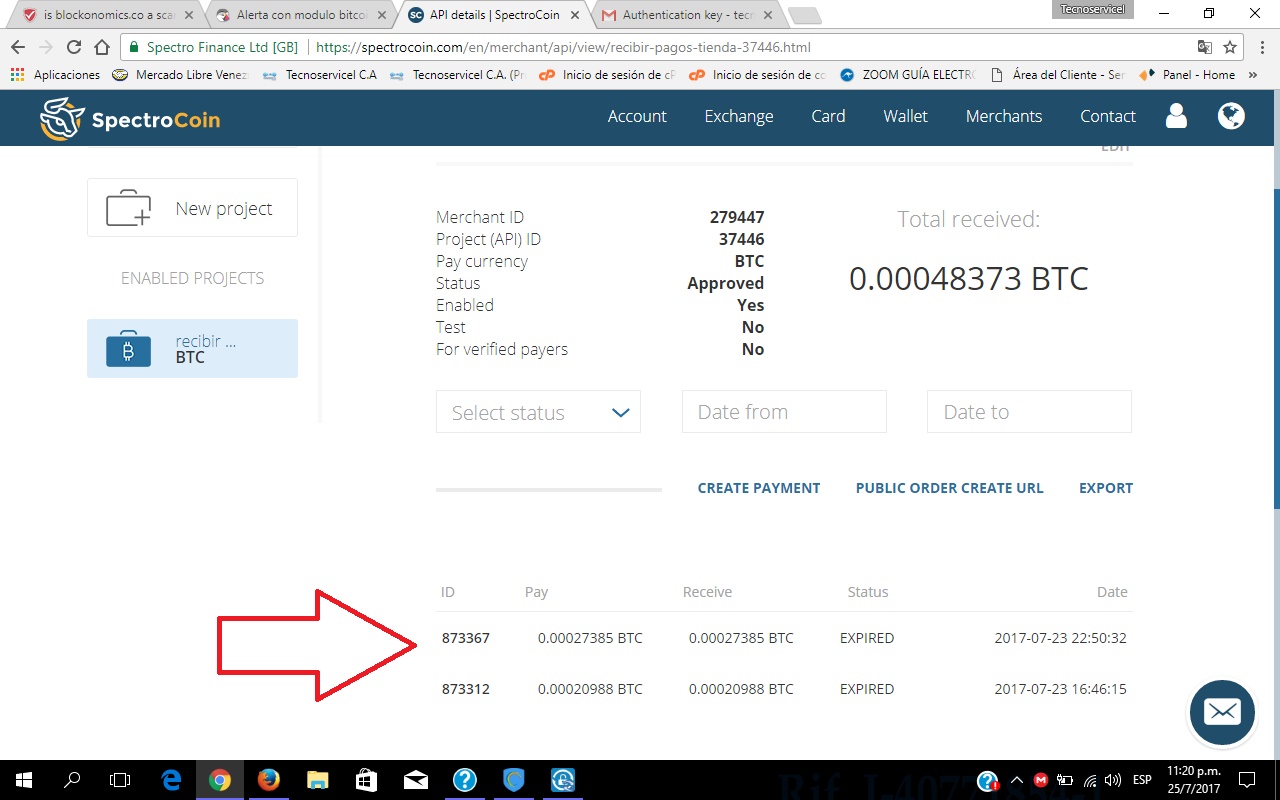This screenshot has width=1280, height=800.
Task: Open the Merchants menu
Action: click(1004, 116)
